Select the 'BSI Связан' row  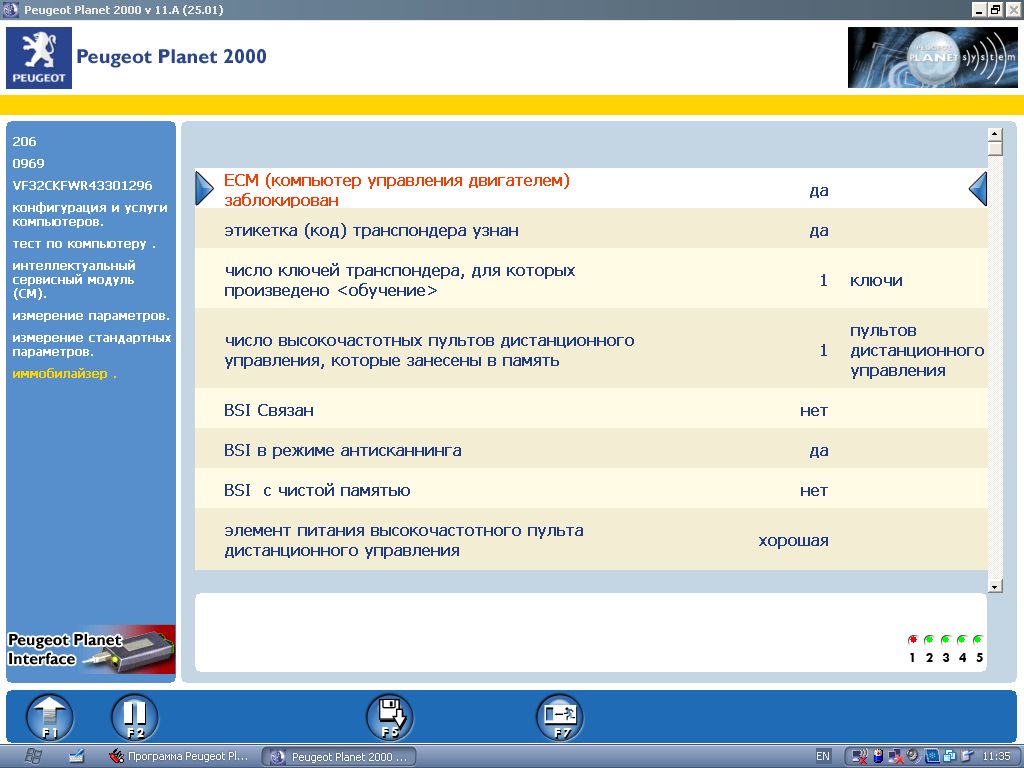coord(591,409)
